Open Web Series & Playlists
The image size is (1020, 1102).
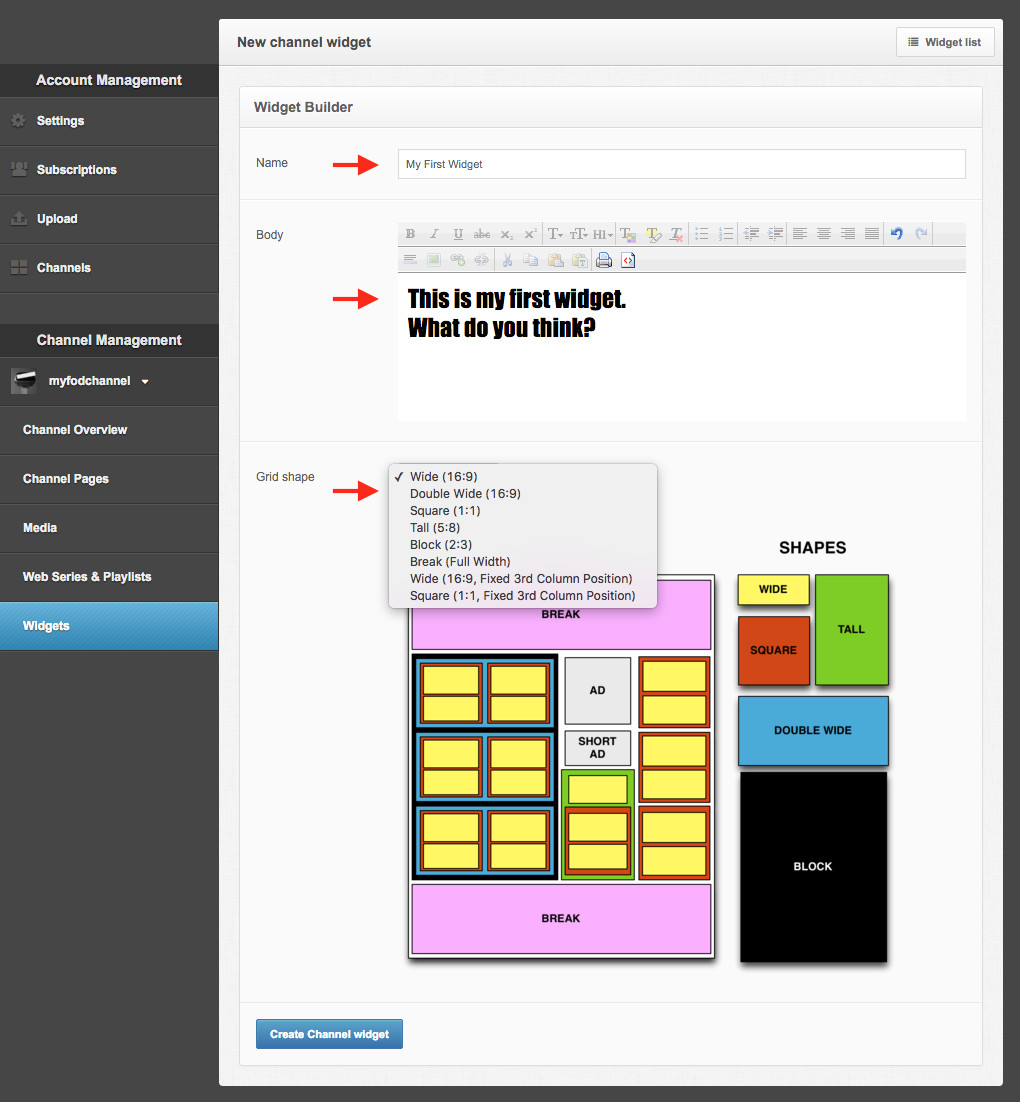pyautogui.click(x=109, y=577)
